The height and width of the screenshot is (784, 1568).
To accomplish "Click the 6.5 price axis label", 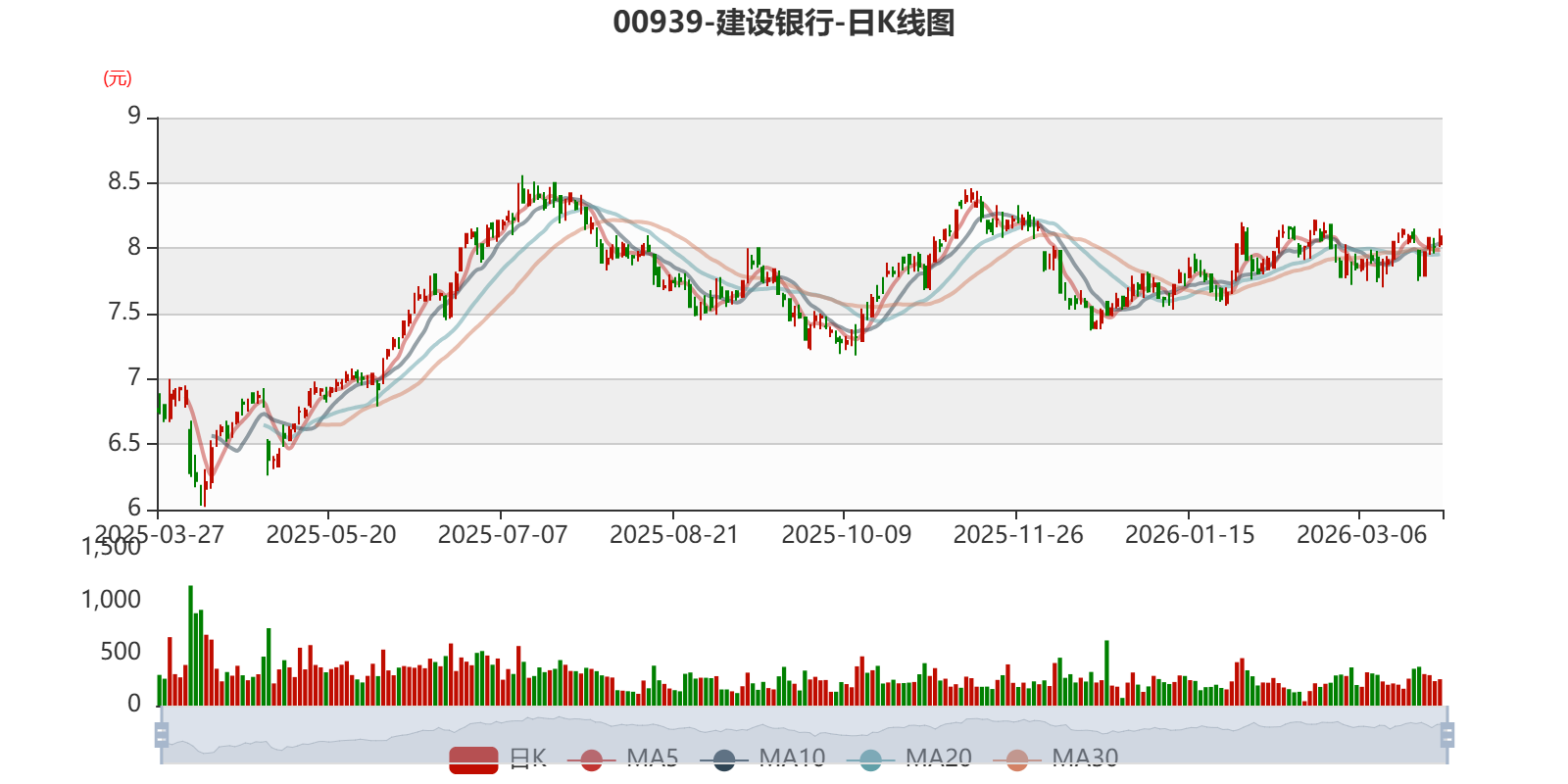I will 124,443.
